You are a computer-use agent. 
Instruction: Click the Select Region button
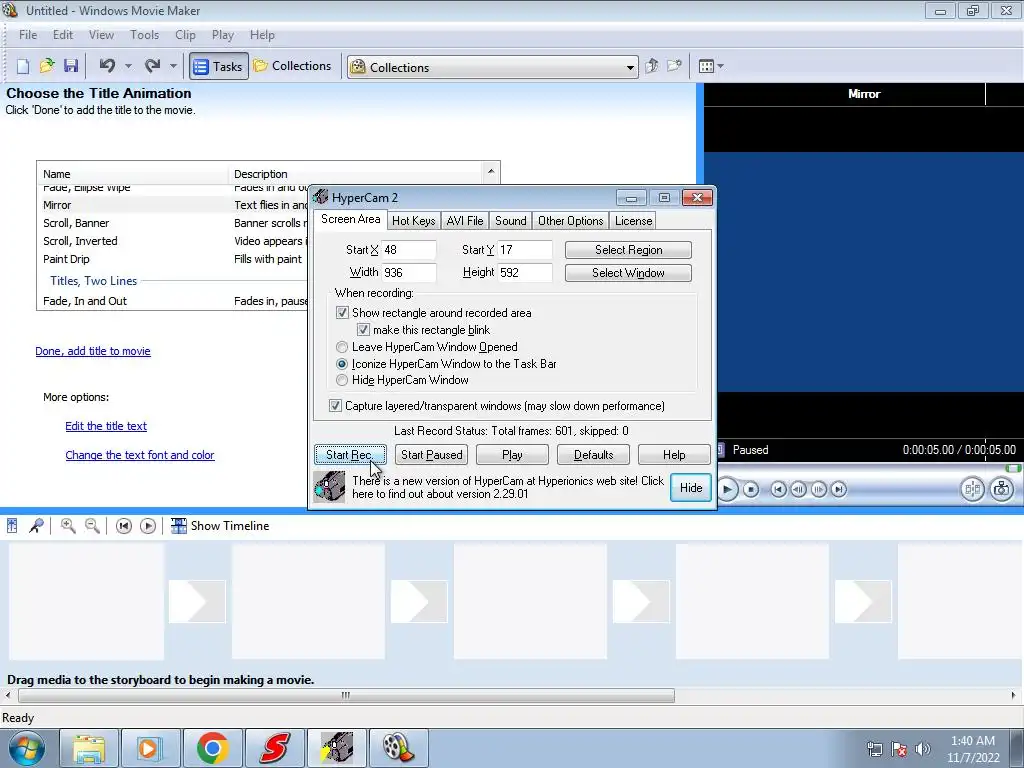(628, 249)
